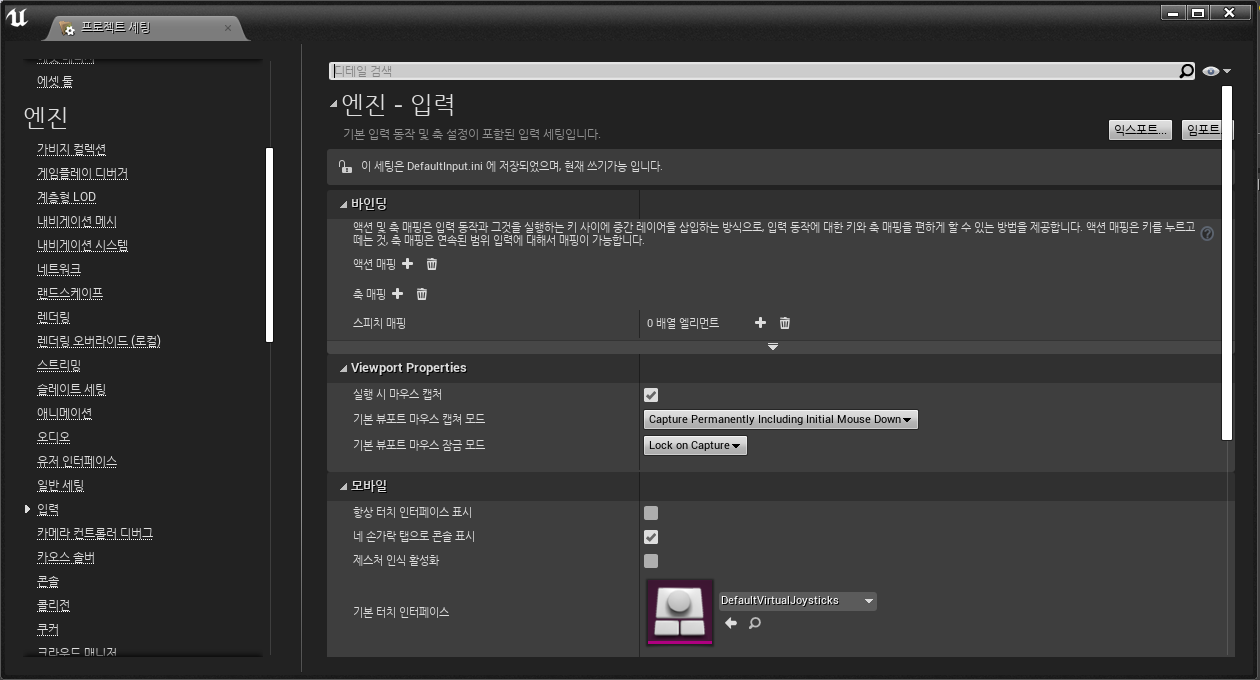
Task: Select 유저 인터페이스 in the sidebar
Action: click(x=77, y=461)
